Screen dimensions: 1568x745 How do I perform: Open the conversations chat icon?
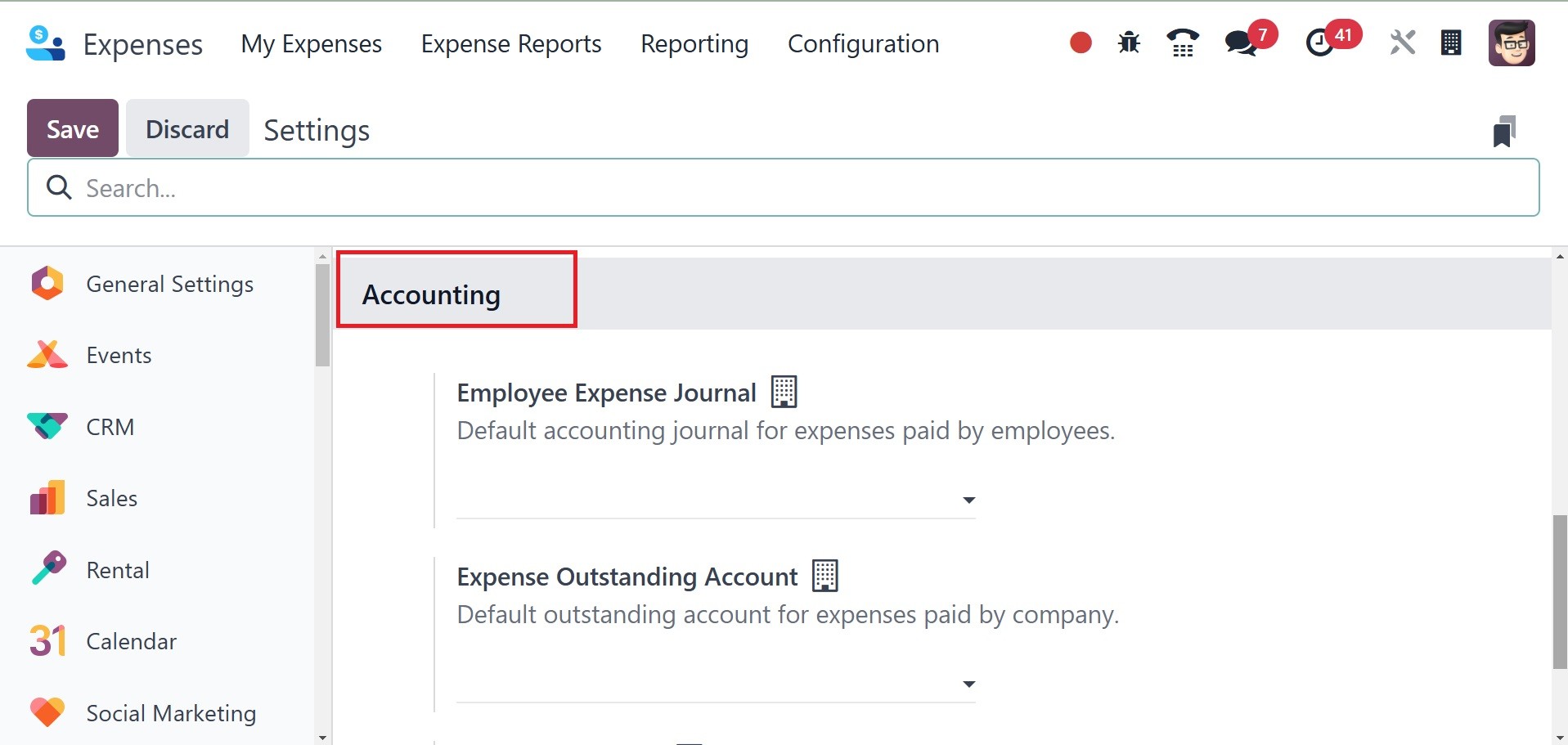[1242, 43]
